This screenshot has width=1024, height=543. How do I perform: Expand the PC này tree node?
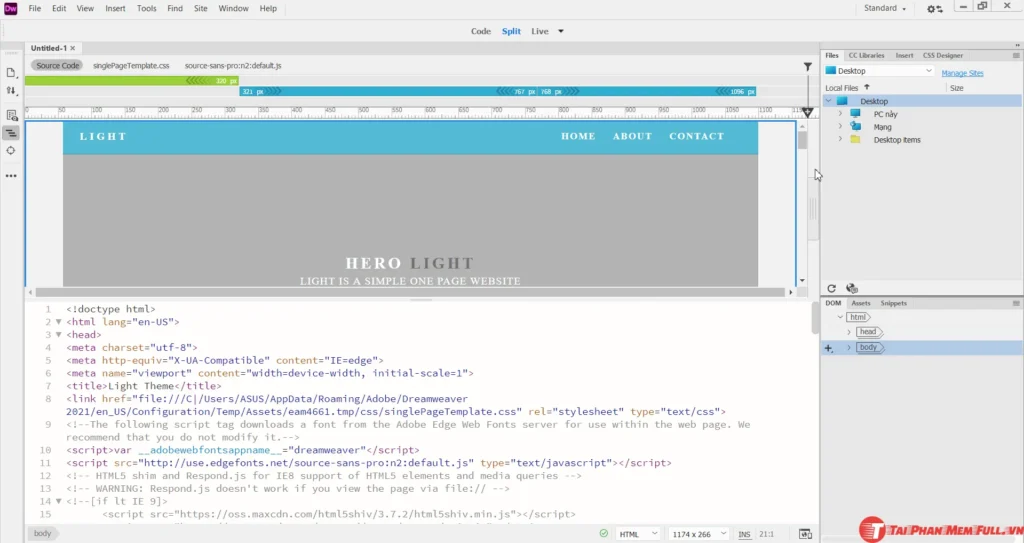[x=840, y=114]
